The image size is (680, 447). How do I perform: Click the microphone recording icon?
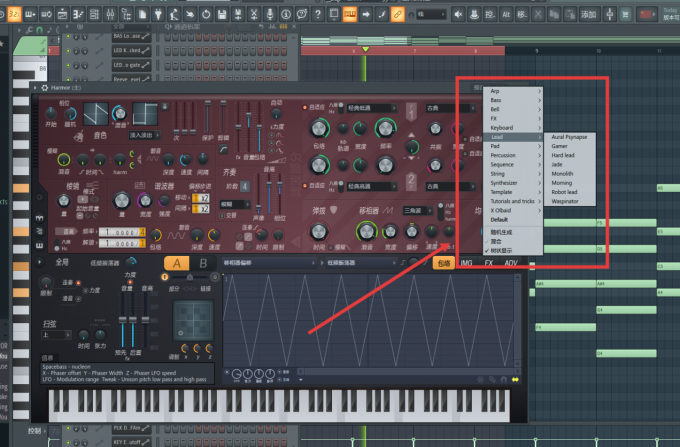270,14
